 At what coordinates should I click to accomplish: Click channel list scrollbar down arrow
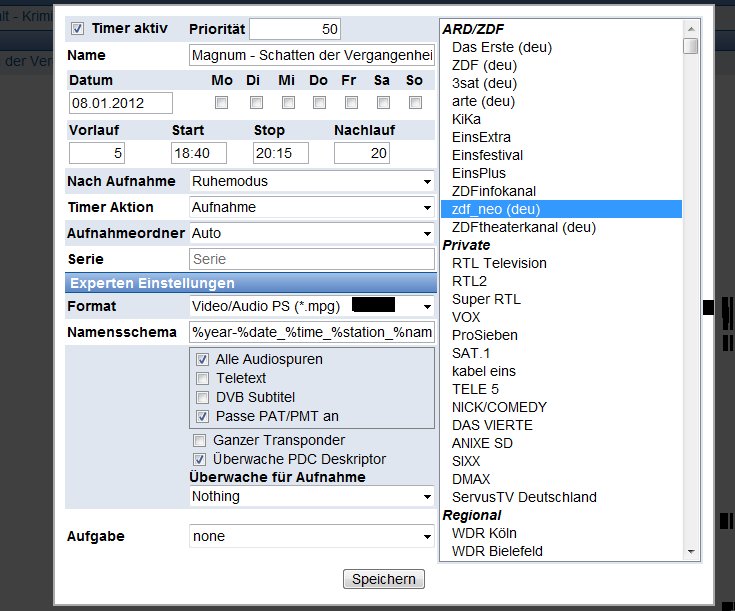coord(691,551)
